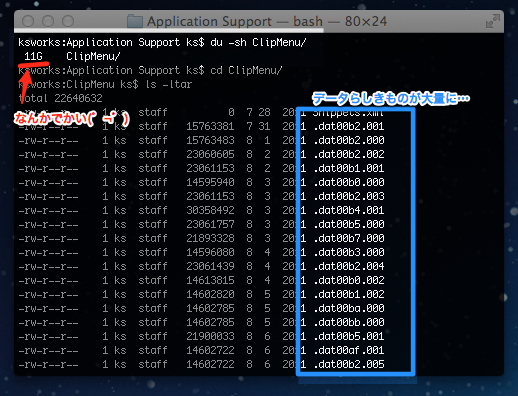Click the 'ls -ltar' command text
Image resolution: width=518 pixels, height=396 pixels.
tap(169, 84)
